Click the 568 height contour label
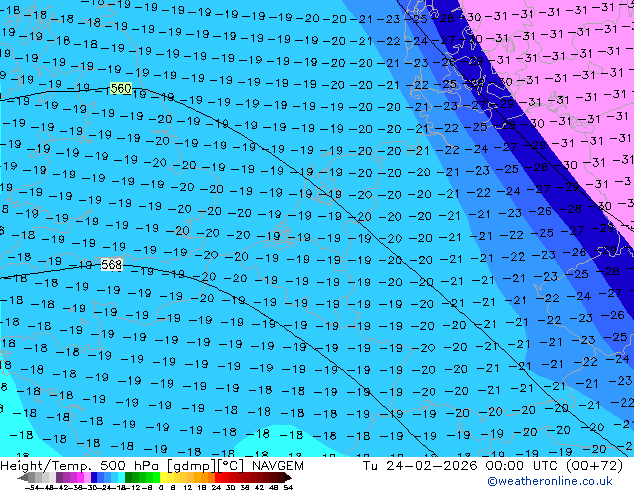The height and width of the screenshot is (490, 634). tap(111, 265)
